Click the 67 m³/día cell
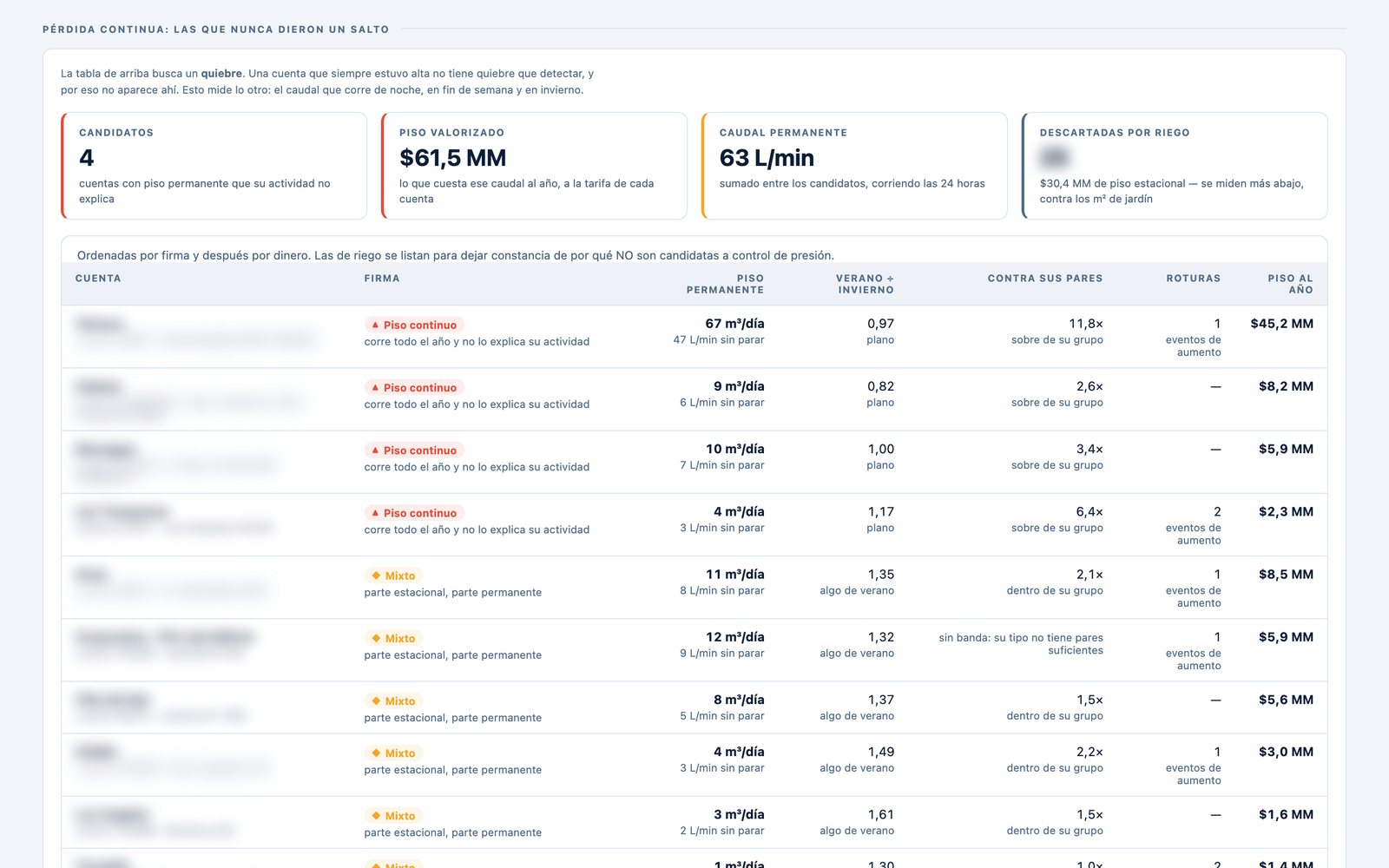Screen dimensions: 1389x868 pos(734,324)
